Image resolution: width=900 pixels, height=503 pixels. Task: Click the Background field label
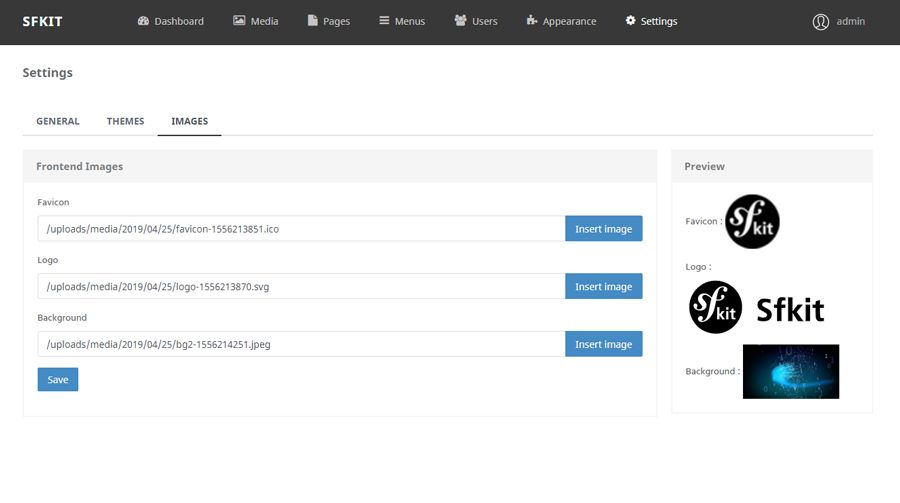(x=62, y=318)
